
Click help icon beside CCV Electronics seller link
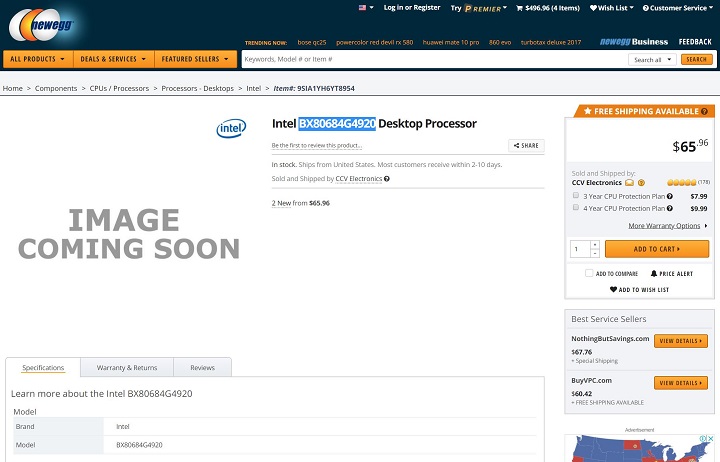[x=387, y=179]
